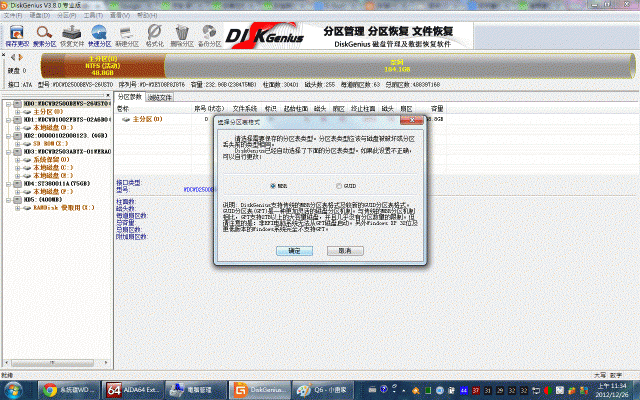The height and width of the screenshot is (400, 640).
Task: Select 系统保留(0) partition in tree
Action: [51, 160]
